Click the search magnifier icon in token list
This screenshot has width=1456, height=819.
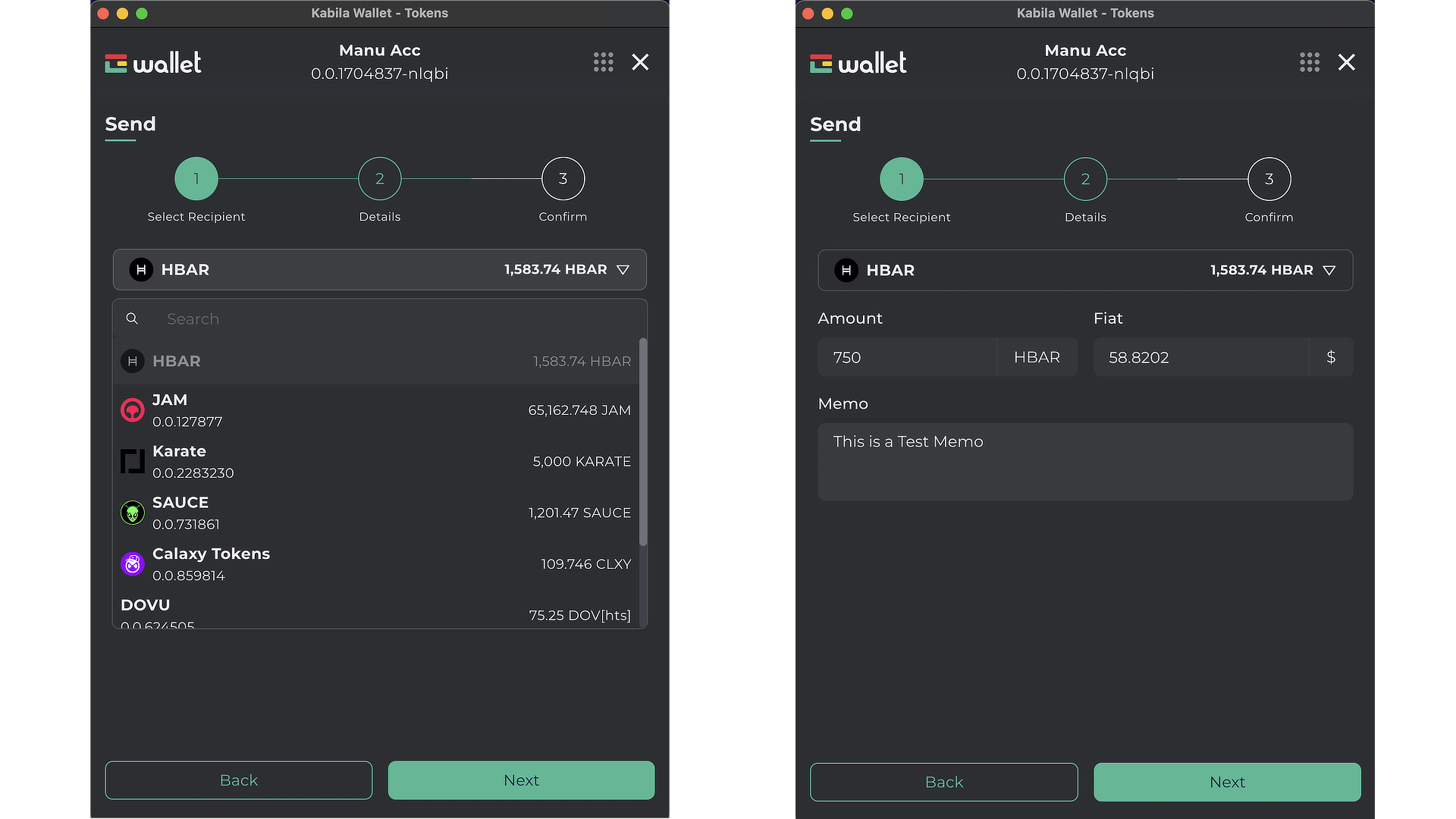132,318
